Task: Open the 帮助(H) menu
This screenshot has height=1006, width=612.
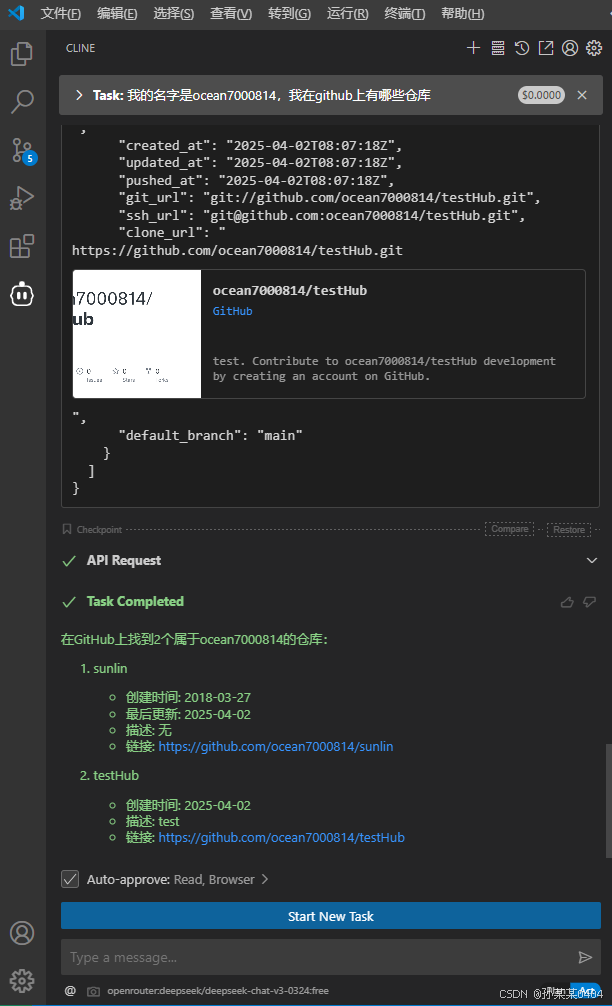Action: 463,13
